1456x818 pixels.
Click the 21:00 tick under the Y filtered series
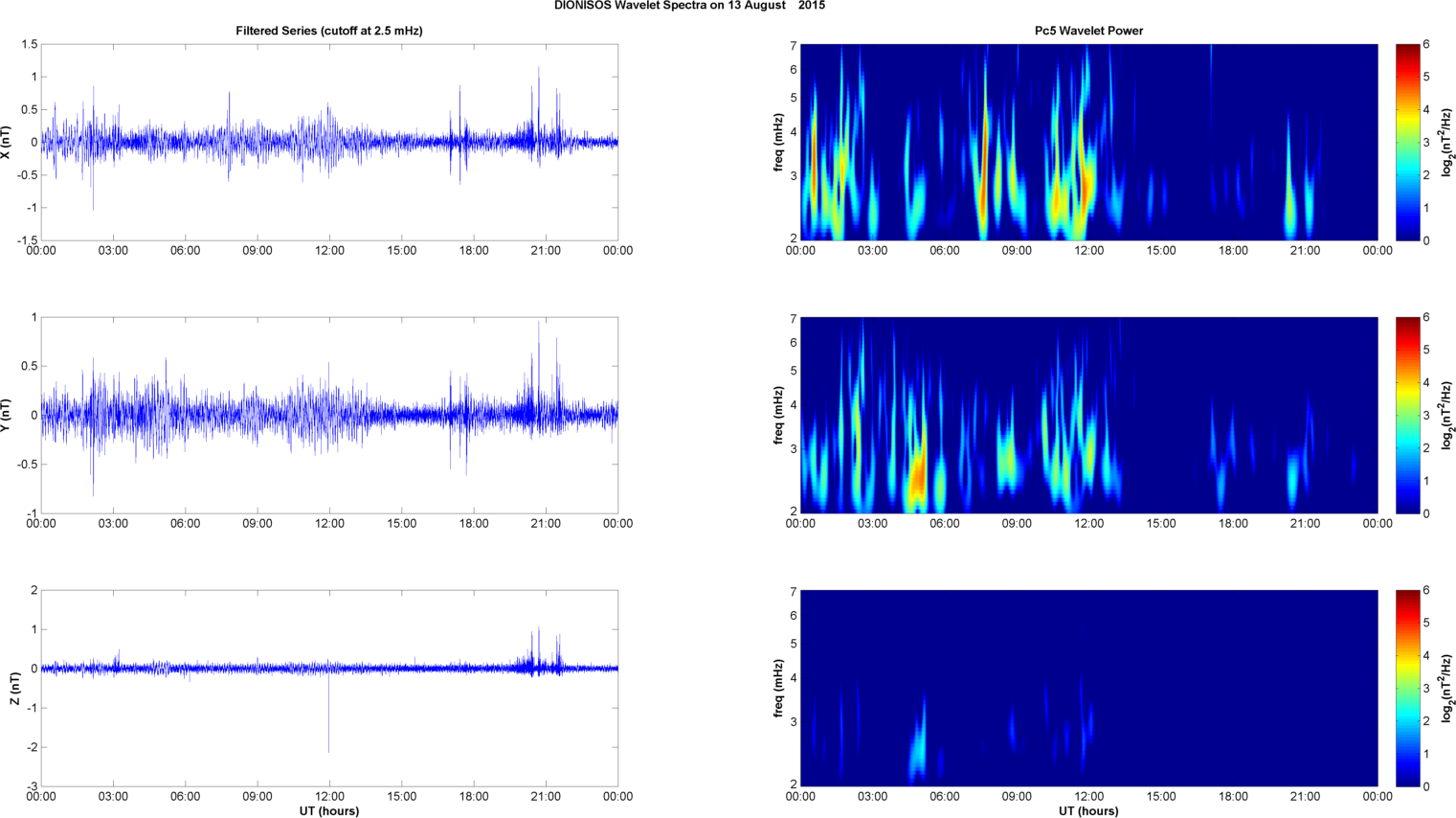coord(546,524)
